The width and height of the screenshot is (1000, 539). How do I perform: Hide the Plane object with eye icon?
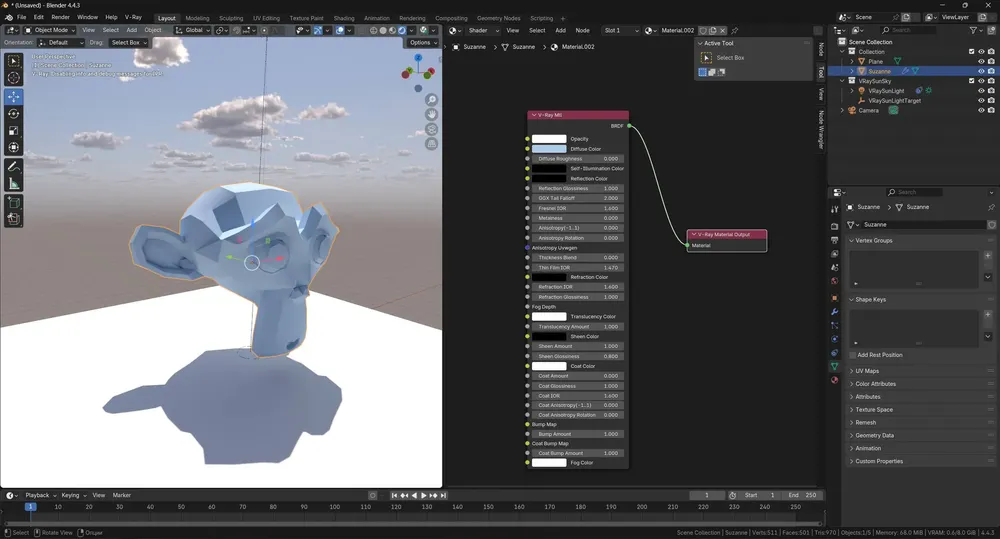[982, 61]
